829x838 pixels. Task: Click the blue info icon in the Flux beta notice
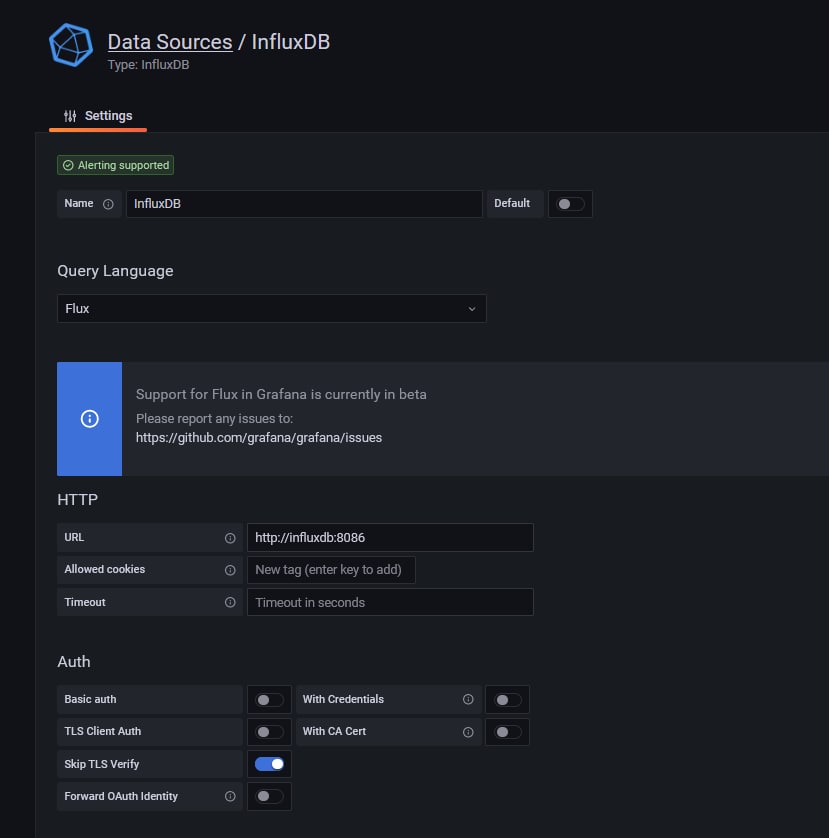click(x=89, y=418)
